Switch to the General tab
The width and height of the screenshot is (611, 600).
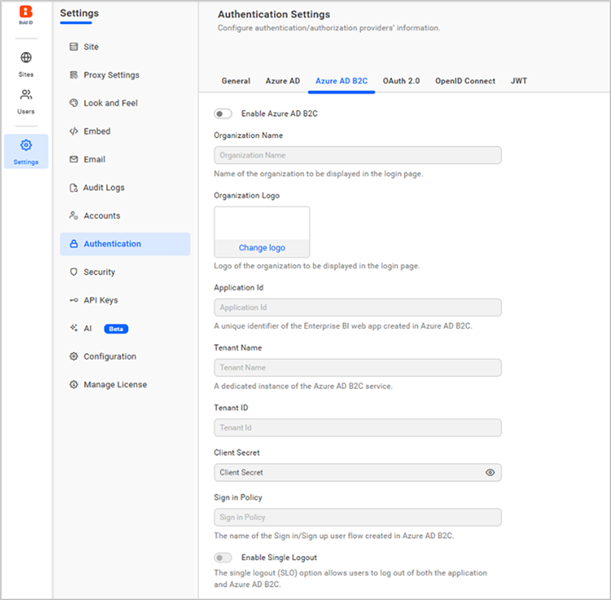click(236, 81)
